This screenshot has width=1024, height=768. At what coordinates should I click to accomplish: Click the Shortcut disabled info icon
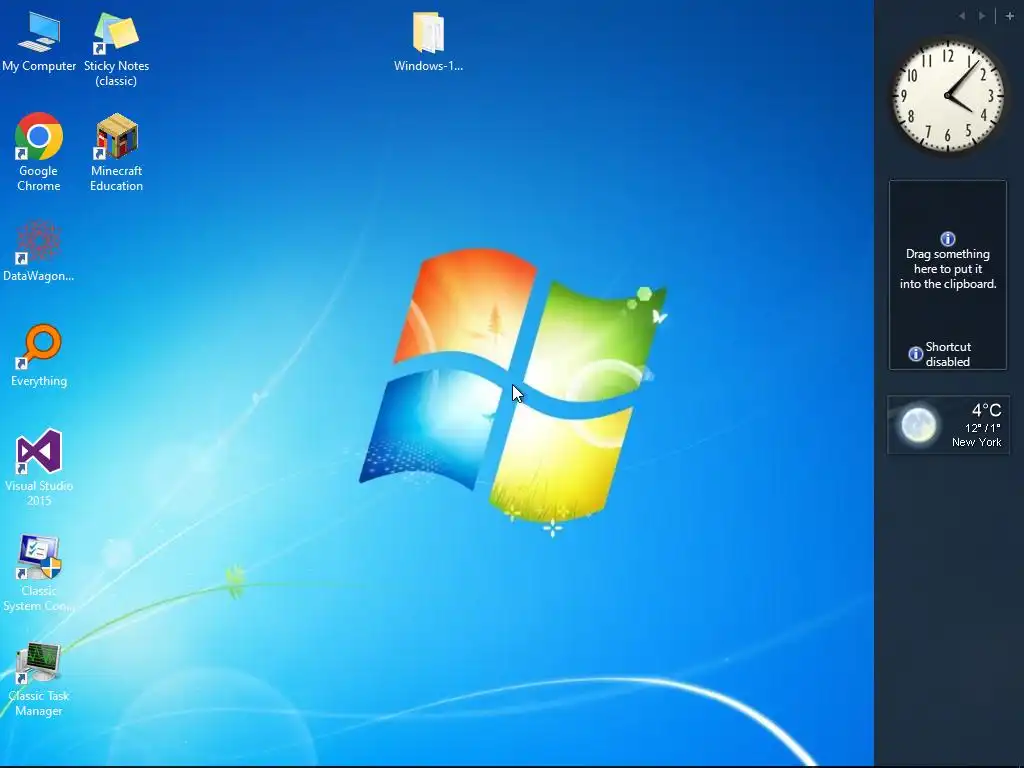(x=916, y=354)
